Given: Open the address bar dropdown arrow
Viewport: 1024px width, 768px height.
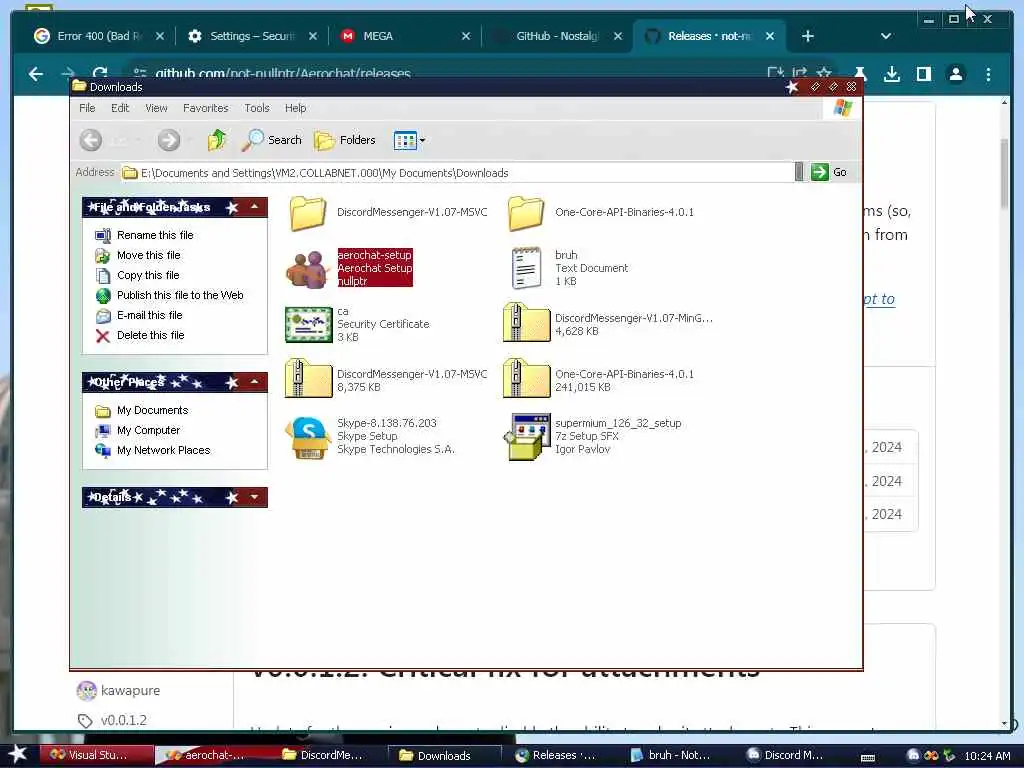Looking at the screenshot, I should [x=799, y=172].
